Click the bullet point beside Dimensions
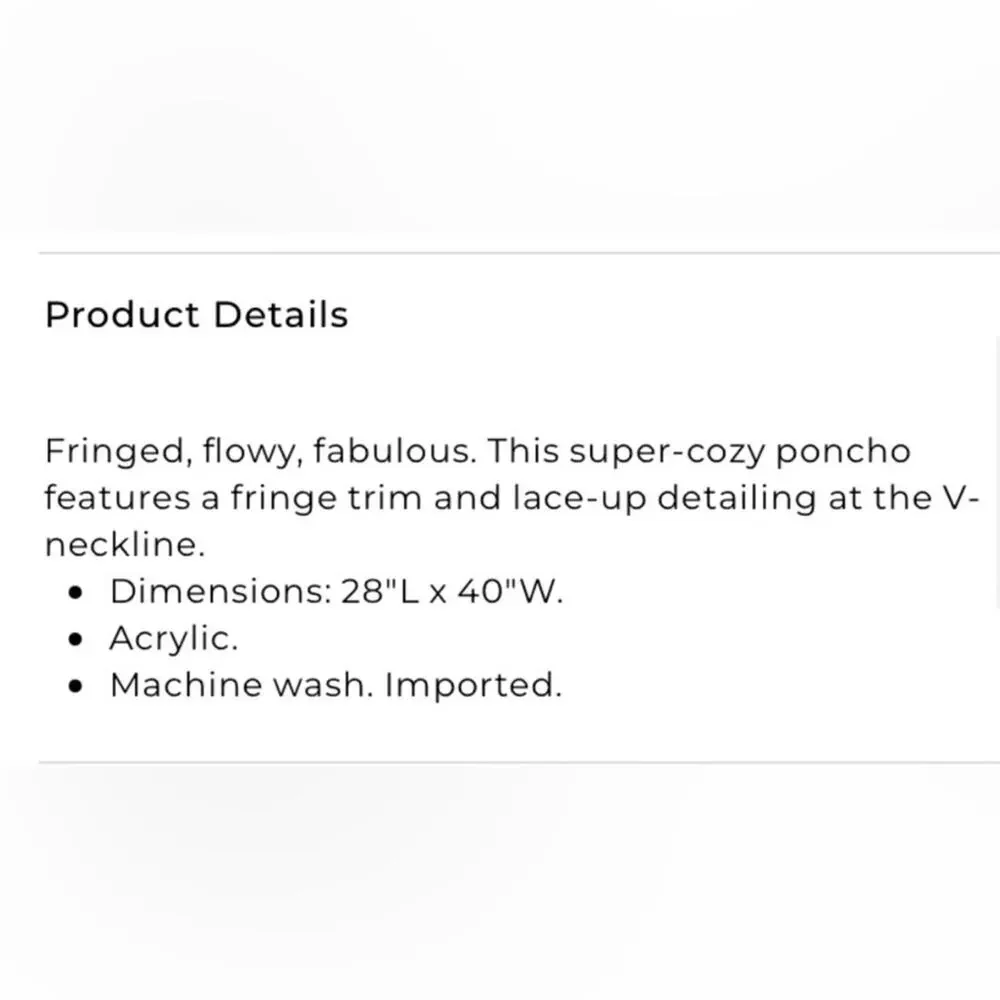This screenshot has height=1000, width=1000. [75, 592]
